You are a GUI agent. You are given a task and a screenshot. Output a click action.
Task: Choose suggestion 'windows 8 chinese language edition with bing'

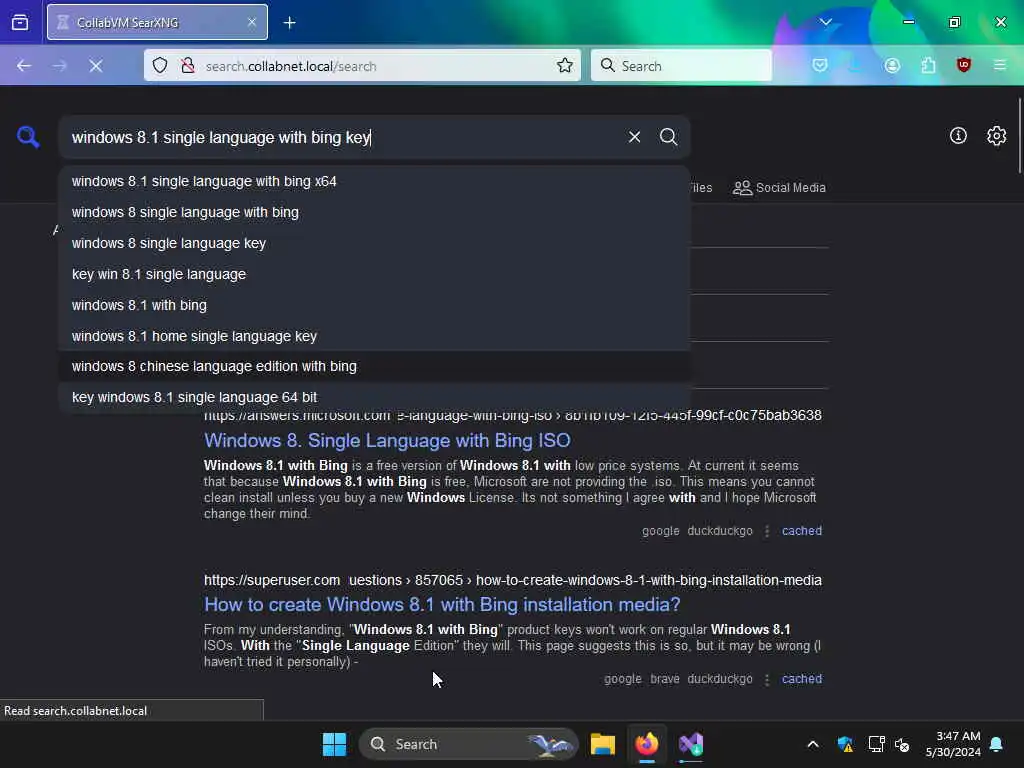tap(374, 366)
